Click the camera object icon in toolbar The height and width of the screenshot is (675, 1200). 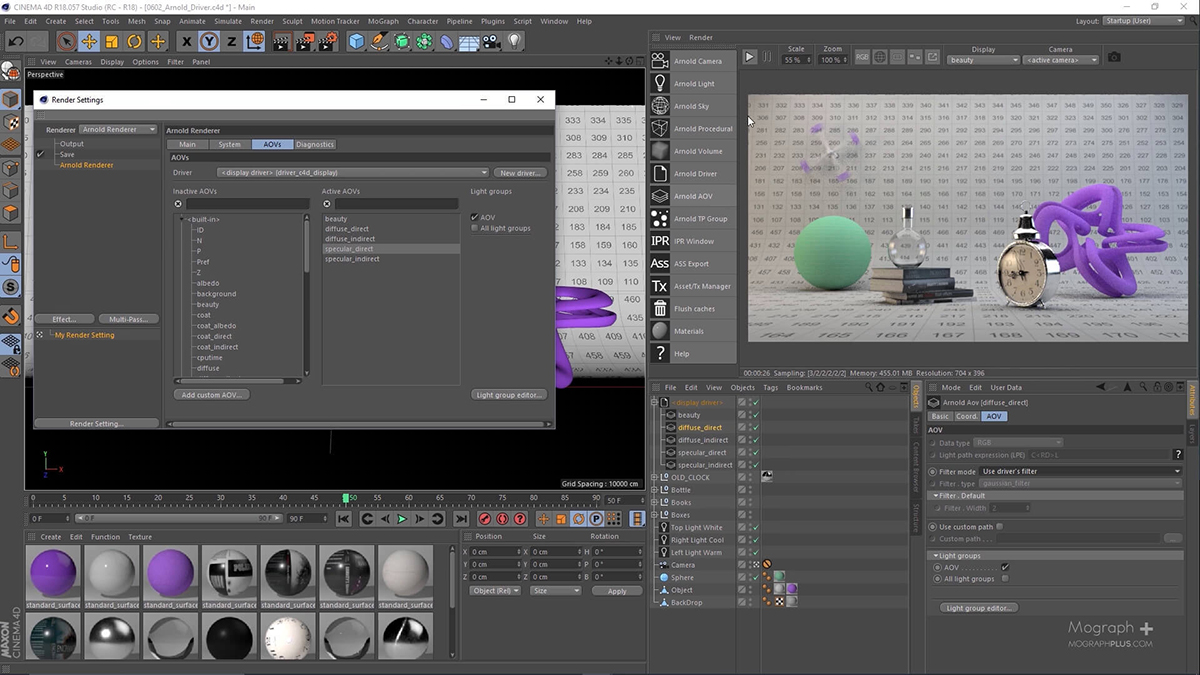tap(491, 41)
